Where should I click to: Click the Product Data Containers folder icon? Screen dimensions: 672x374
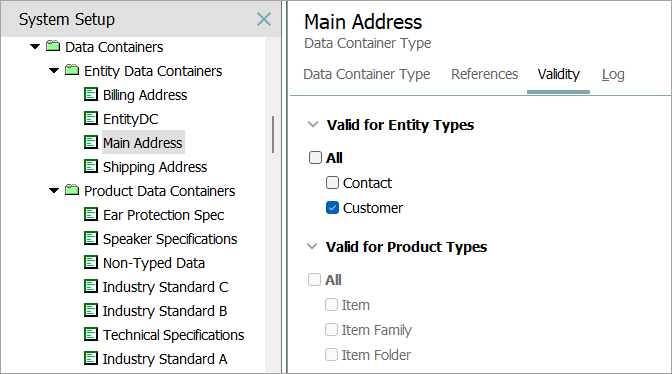click(x=72, y=190)
